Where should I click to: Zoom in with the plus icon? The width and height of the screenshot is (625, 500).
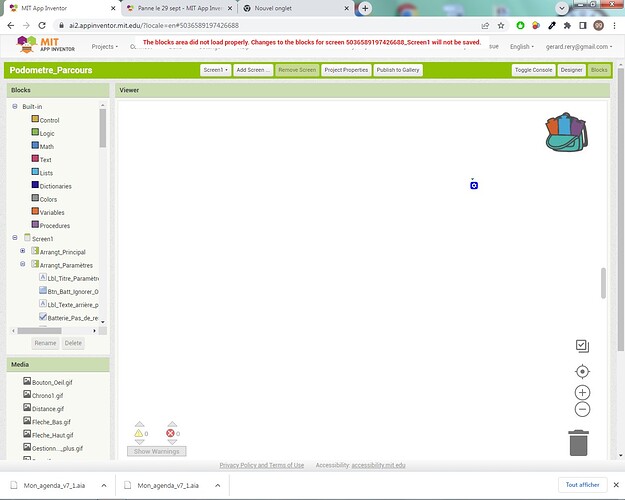[582, 392]
